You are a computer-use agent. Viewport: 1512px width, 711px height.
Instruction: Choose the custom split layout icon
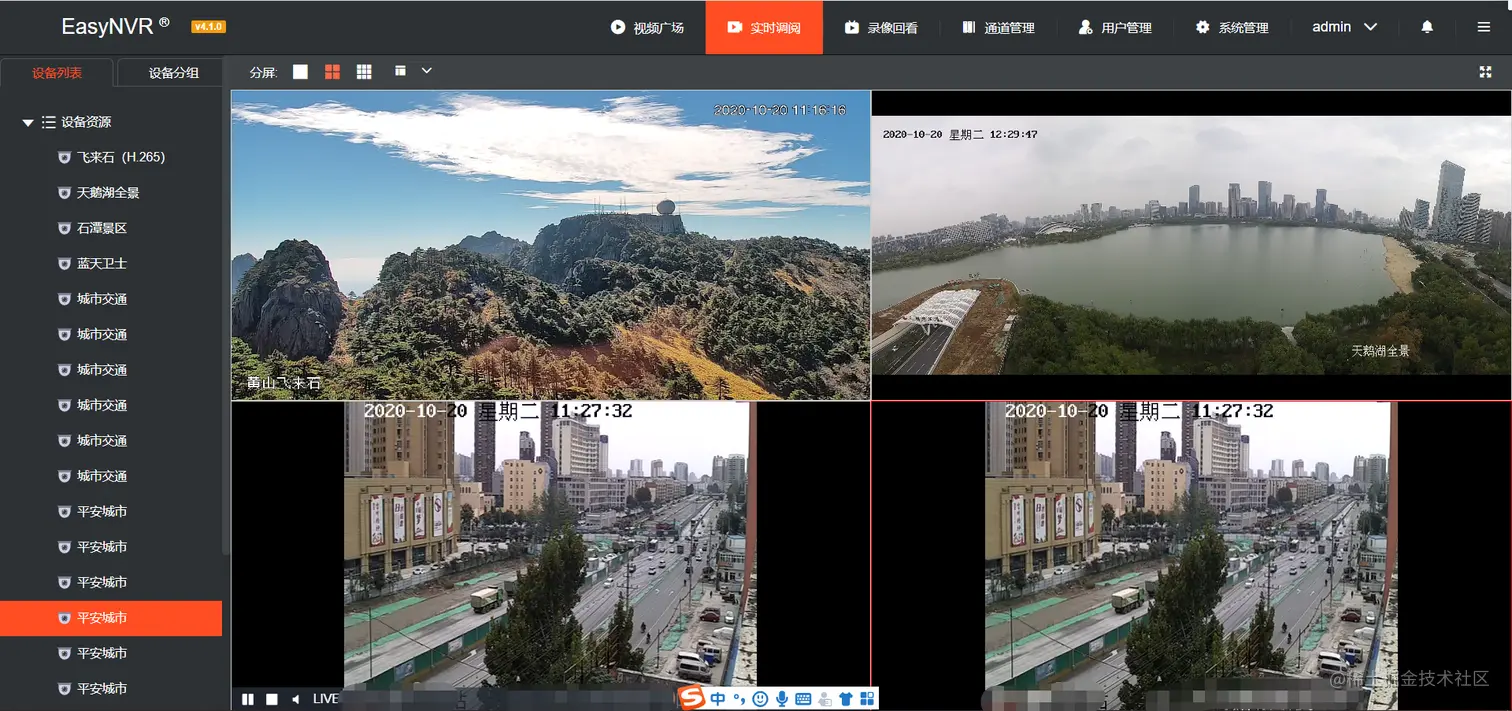click(x=398, y=71)
